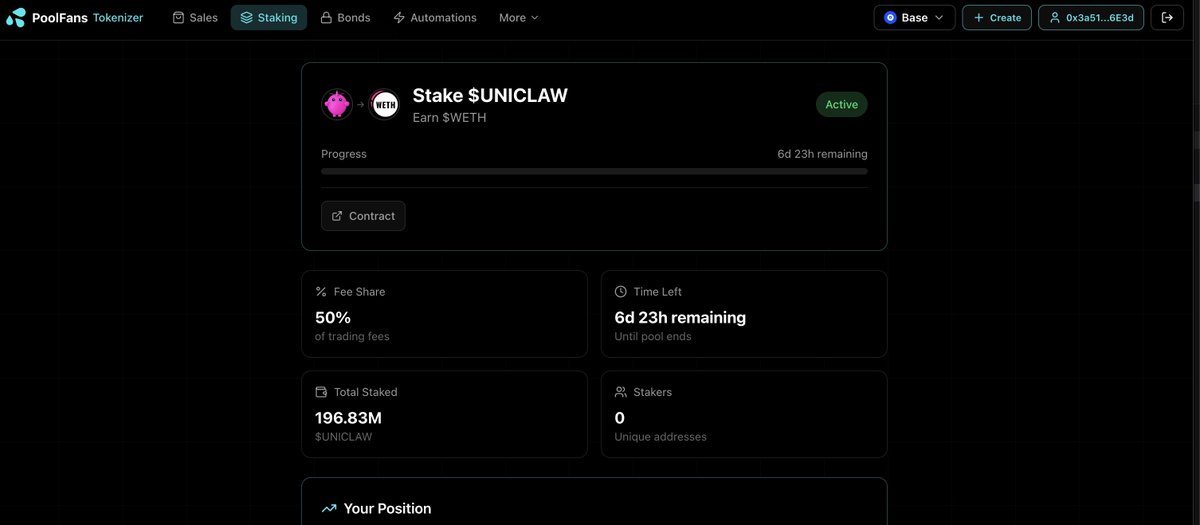Click the Time Left clock icon
1200x525 pixels.
[621, 292]
